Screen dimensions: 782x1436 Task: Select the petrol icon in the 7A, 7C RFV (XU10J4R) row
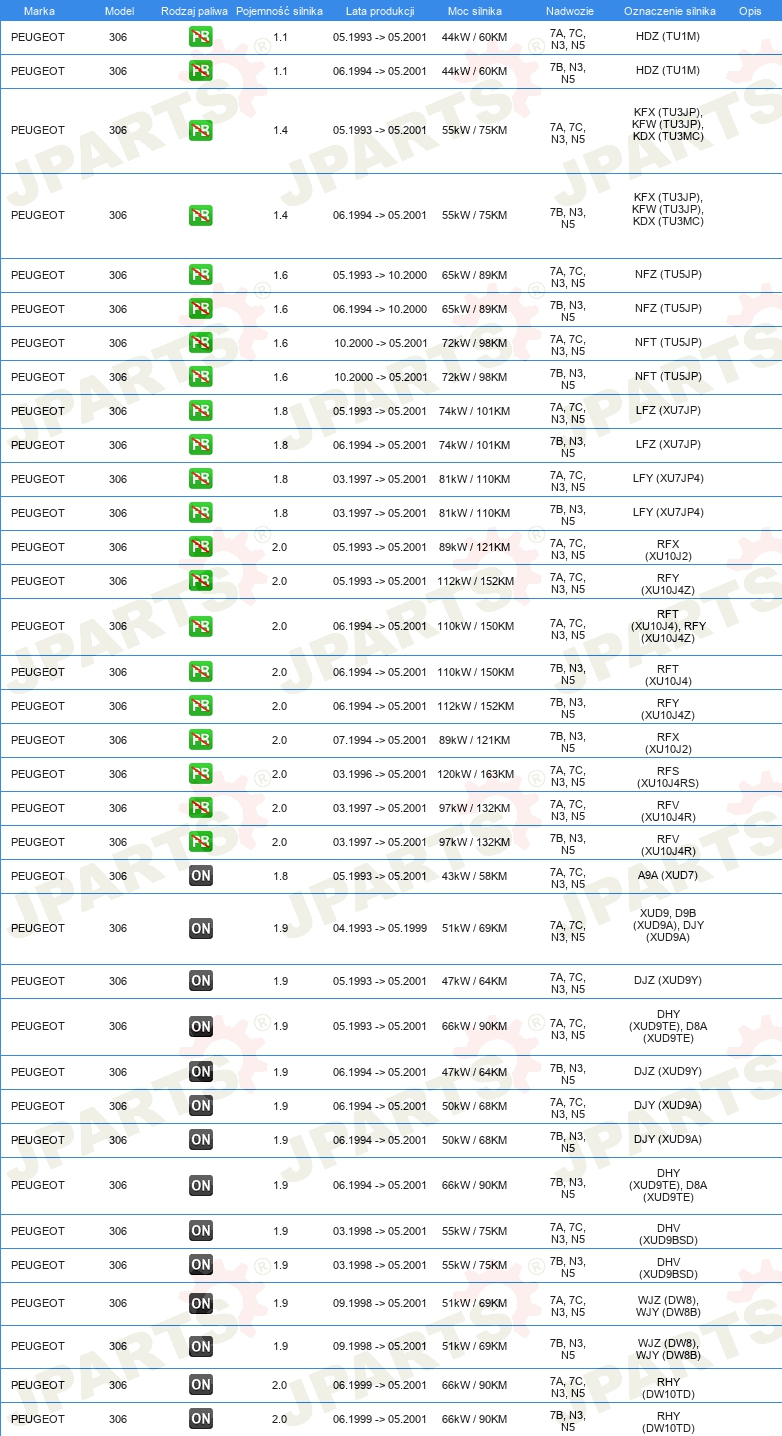point(201,808)
